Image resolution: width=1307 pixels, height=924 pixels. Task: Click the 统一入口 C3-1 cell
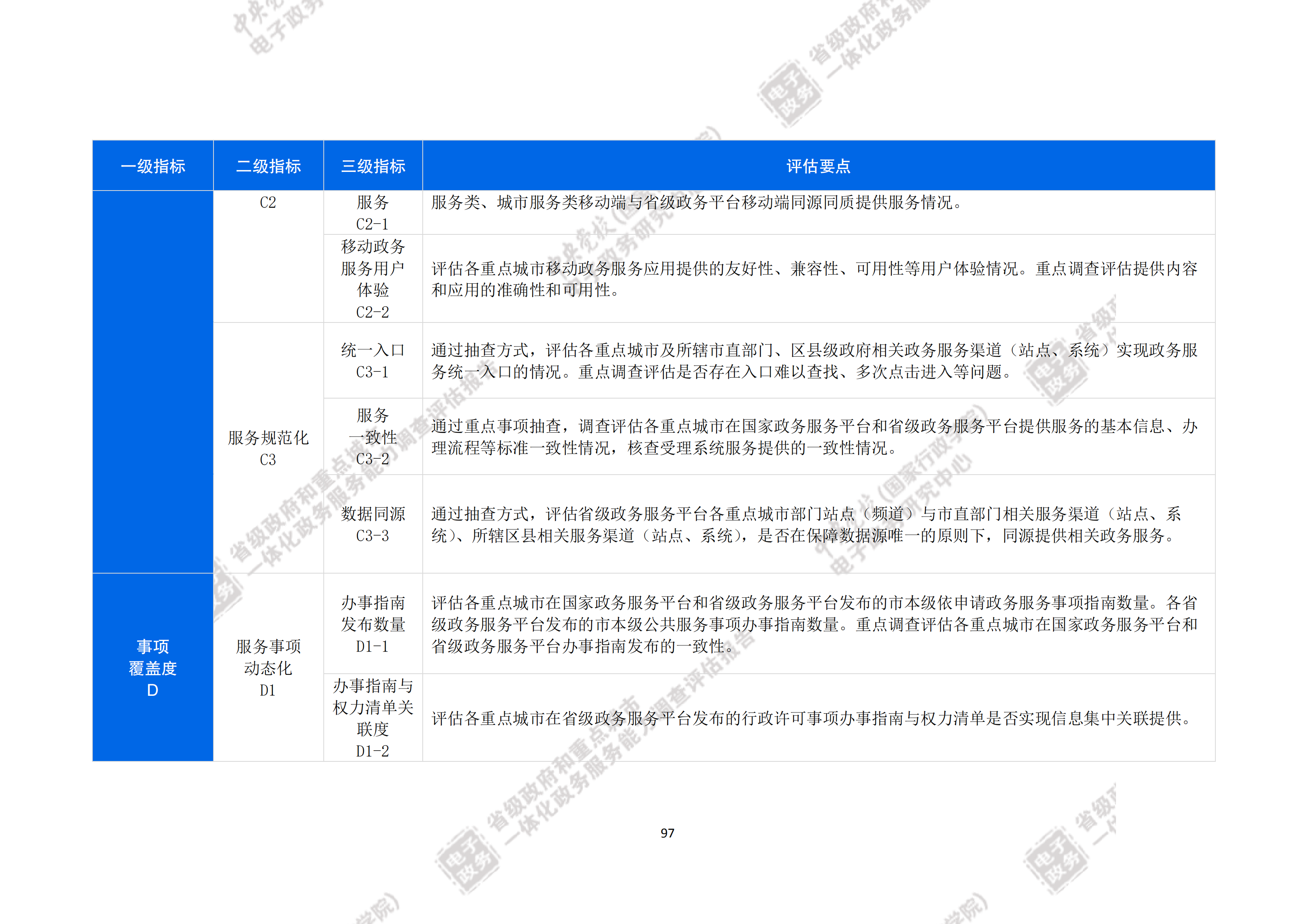373,360
